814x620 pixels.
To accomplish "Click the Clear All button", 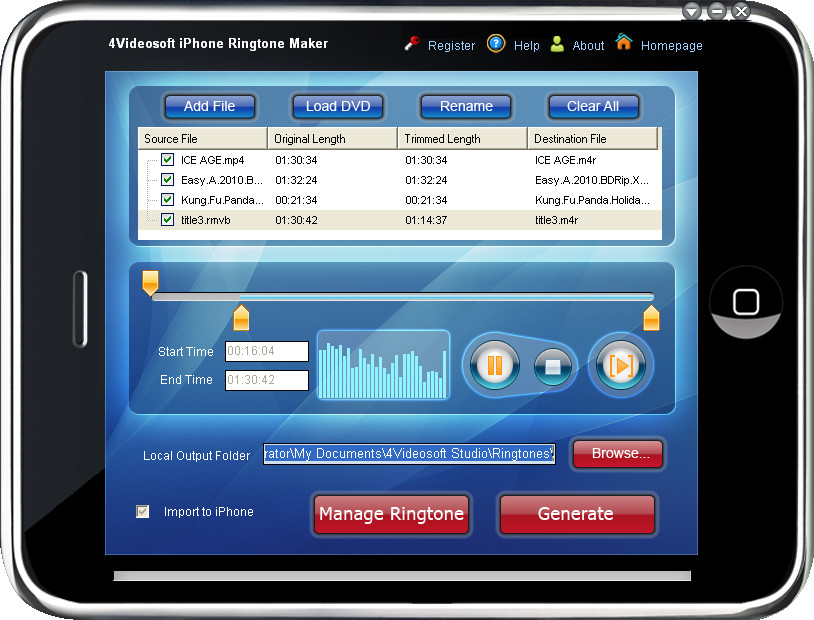I will click(593, 106).
